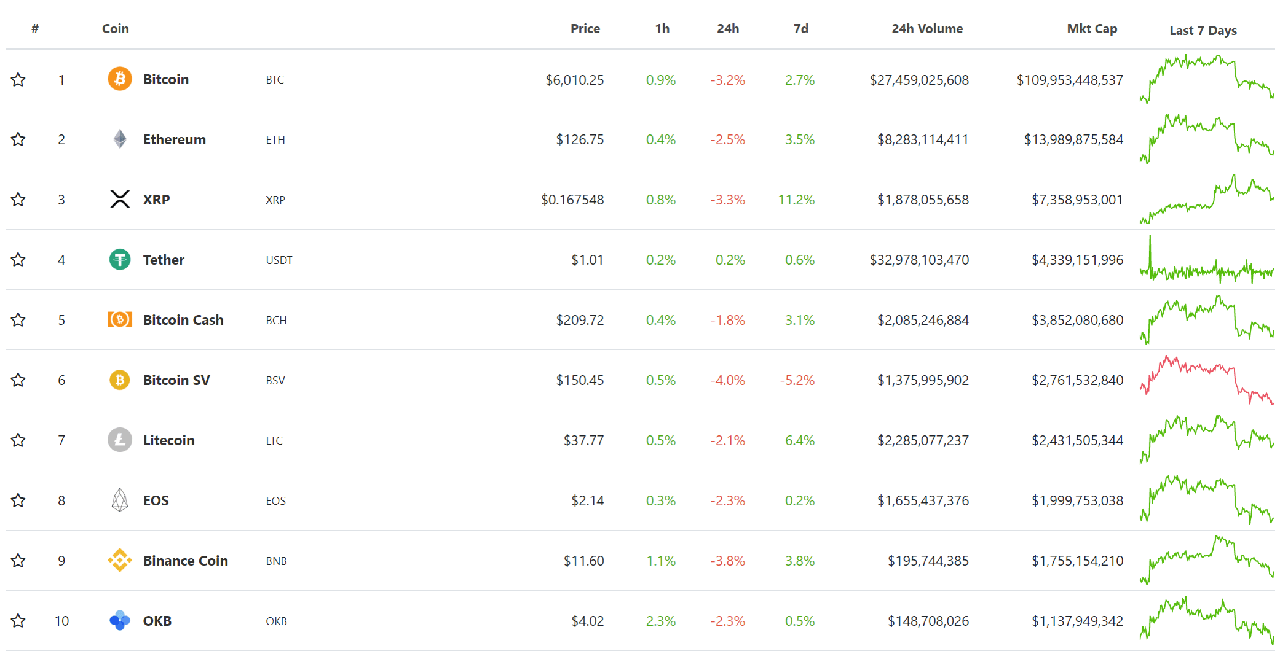Click Bitcoin's 24h volume $27,459,025,608
Image resolution: width=1280 pixels, height=654 pixels.
pyautogui.click(x=919, y=80)
